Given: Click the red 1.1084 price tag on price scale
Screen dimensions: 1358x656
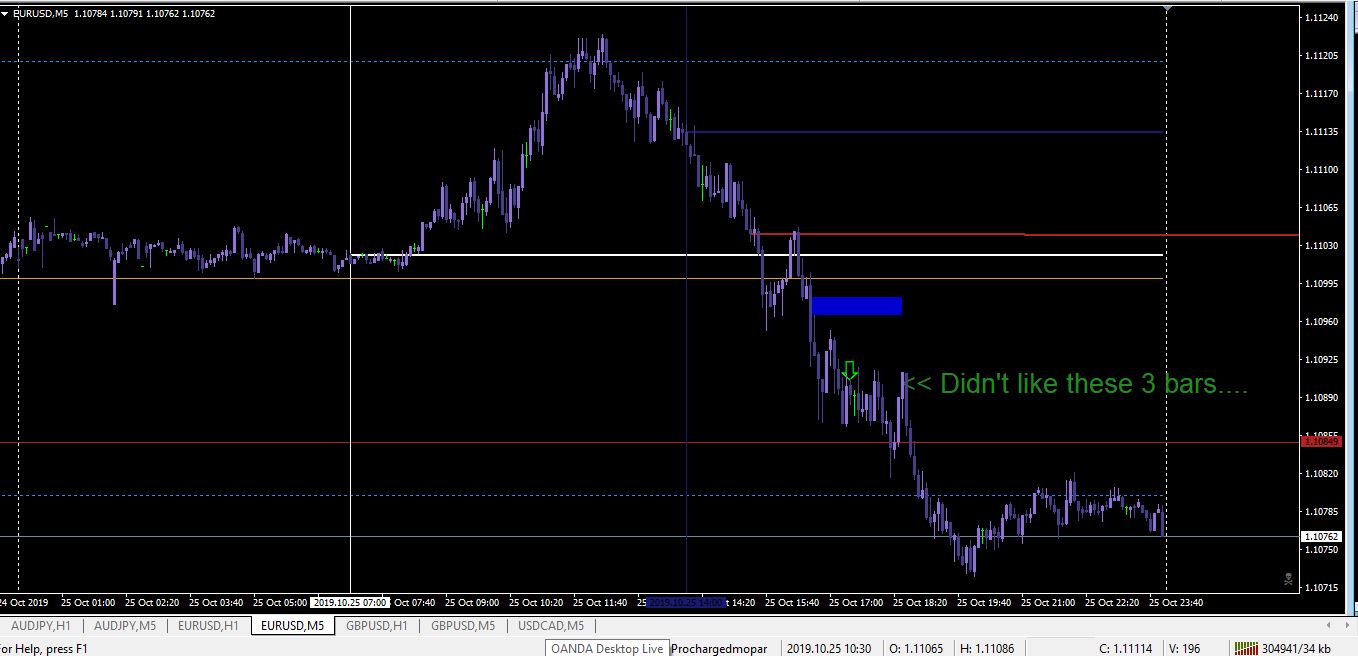Looking at the screenshot, I should tap(1322, 439).
